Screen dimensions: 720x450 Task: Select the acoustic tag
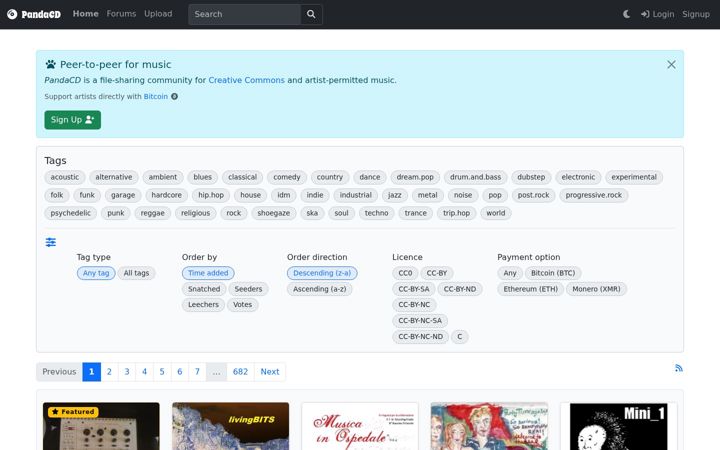(x=65, y=177)
